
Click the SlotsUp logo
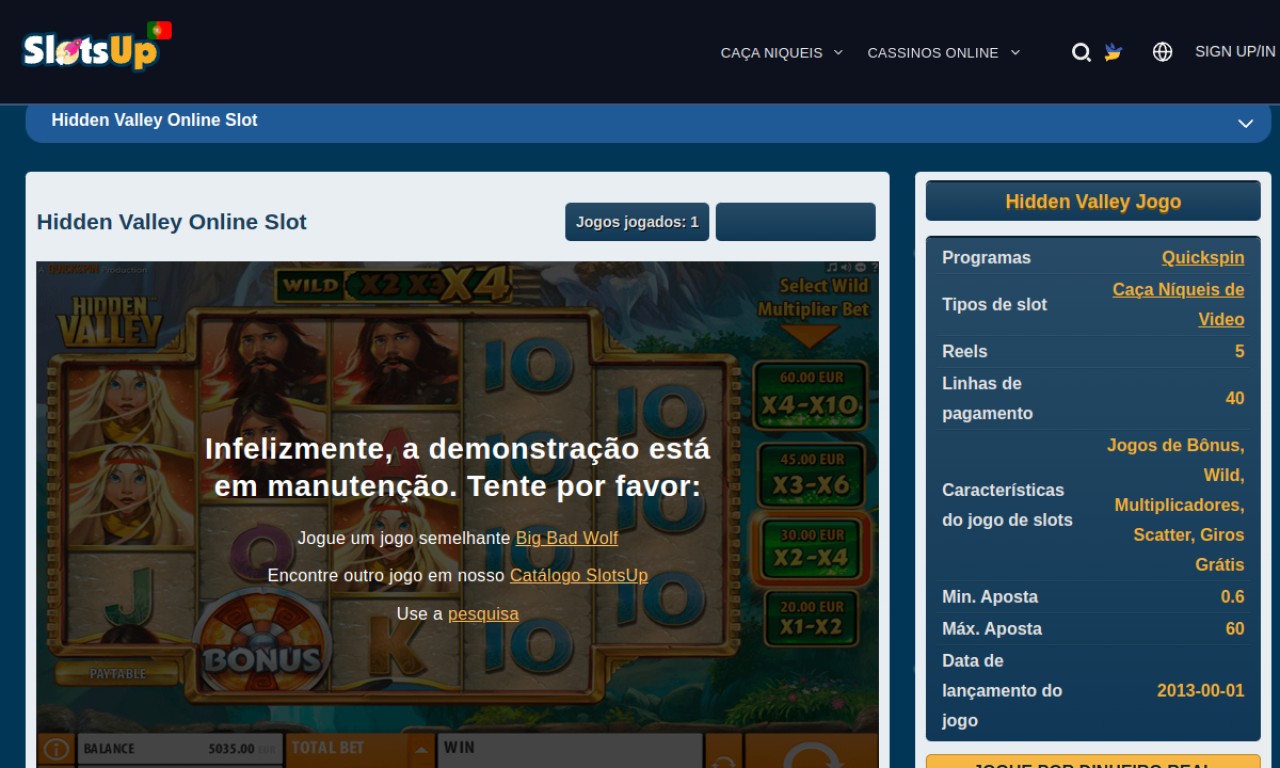pyautogui.click(x=91, y=50)
